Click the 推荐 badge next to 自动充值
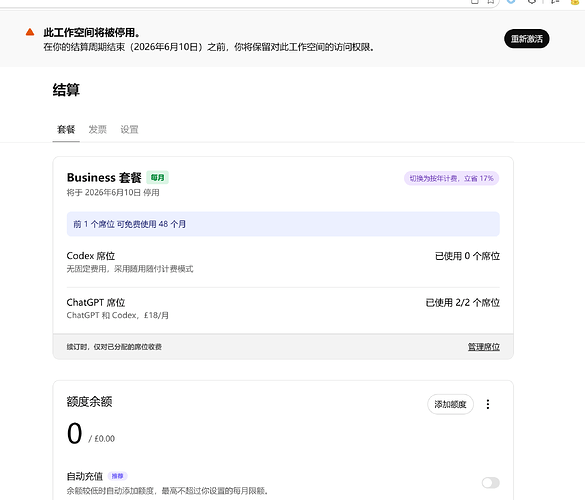The height and width of the screenshot is (500, 585). (x=118, y=476)
